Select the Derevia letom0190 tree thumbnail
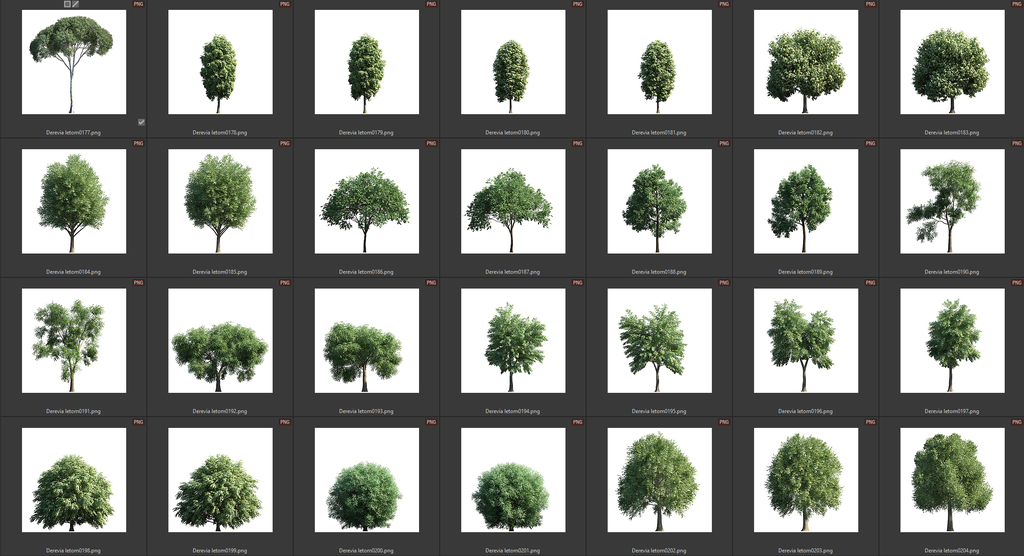 [x=951, y=201]
